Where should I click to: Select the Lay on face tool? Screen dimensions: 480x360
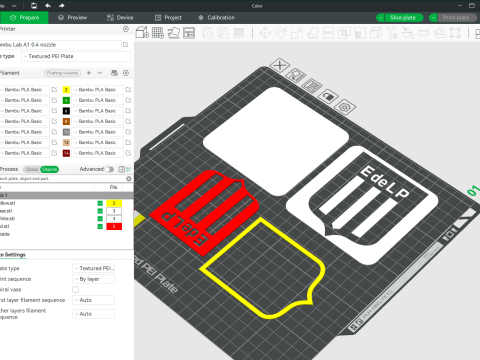click(313, 33)
